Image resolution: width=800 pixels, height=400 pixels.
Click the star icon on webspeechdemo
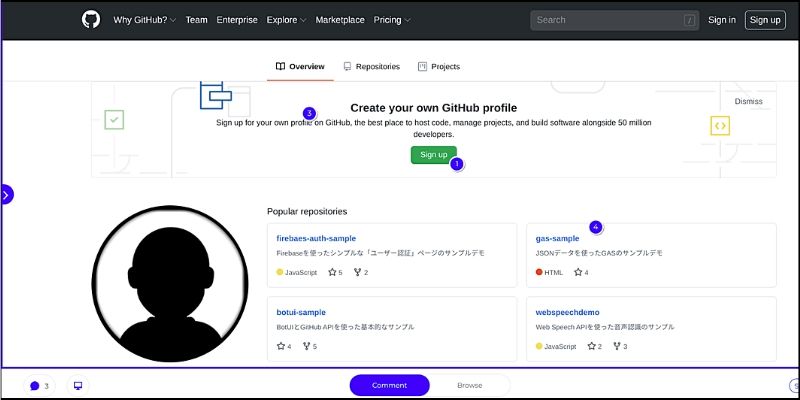[x=591, y=346]
